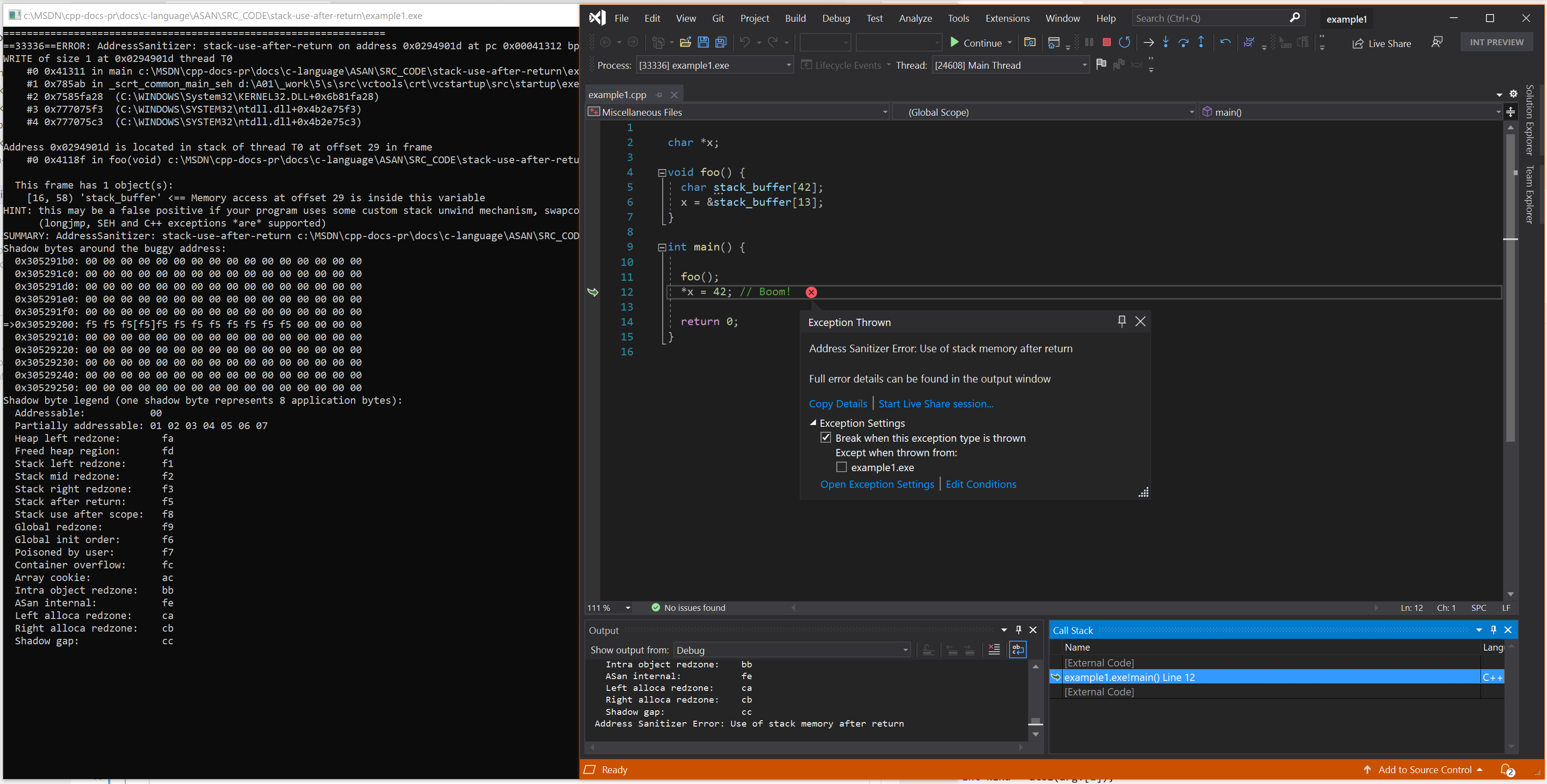Expand the Show output from Debug dropdown

coord(905,649)
